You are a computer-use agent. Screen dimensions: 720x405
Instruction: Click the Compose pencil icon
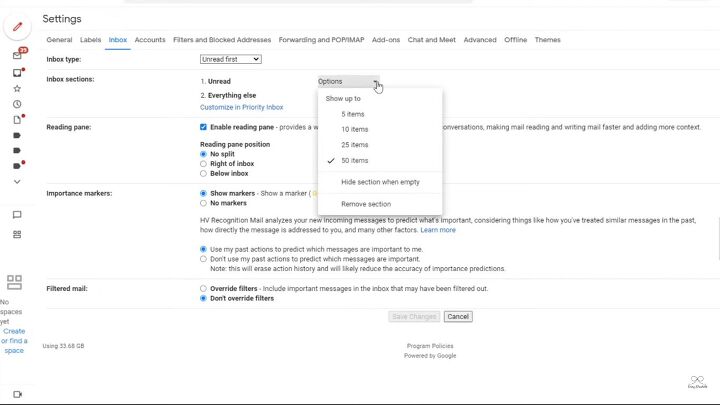17,27
